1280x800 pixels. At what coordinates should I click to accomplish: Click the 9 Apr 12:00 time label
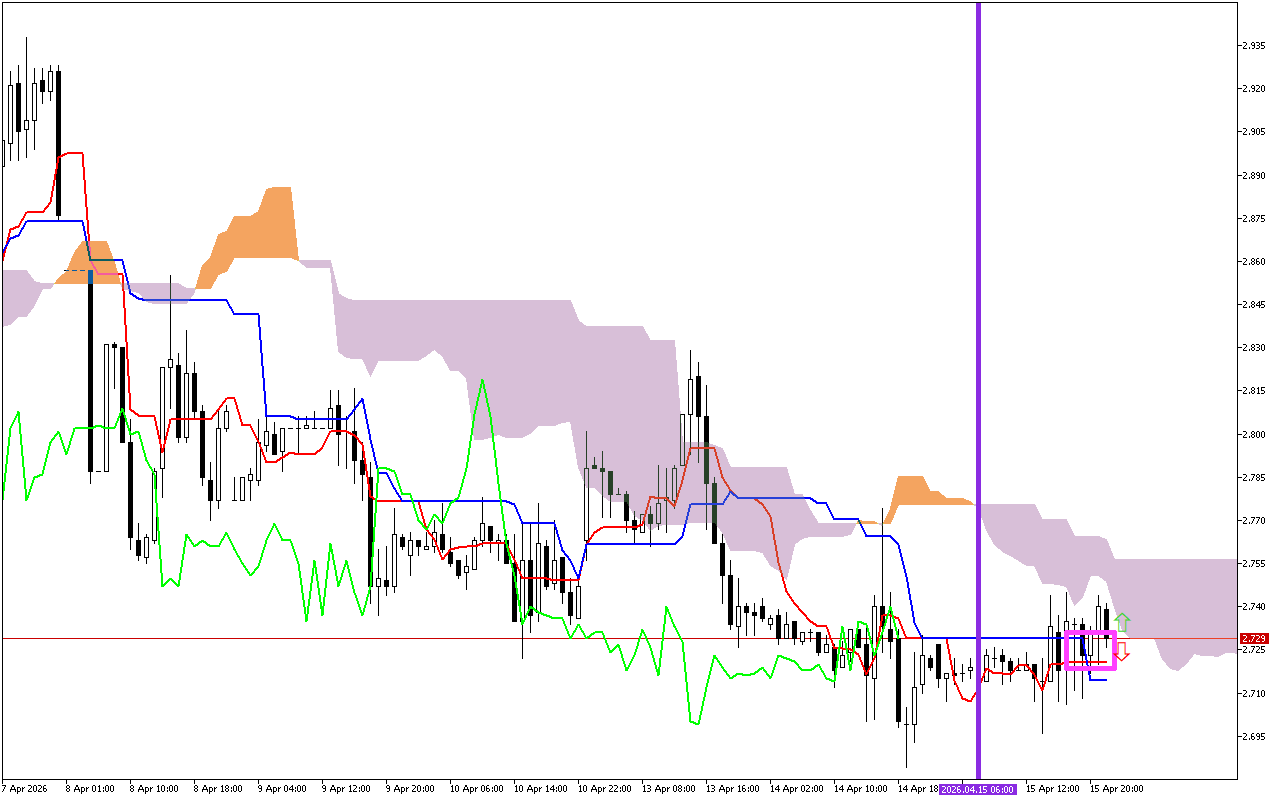(348, 789)
